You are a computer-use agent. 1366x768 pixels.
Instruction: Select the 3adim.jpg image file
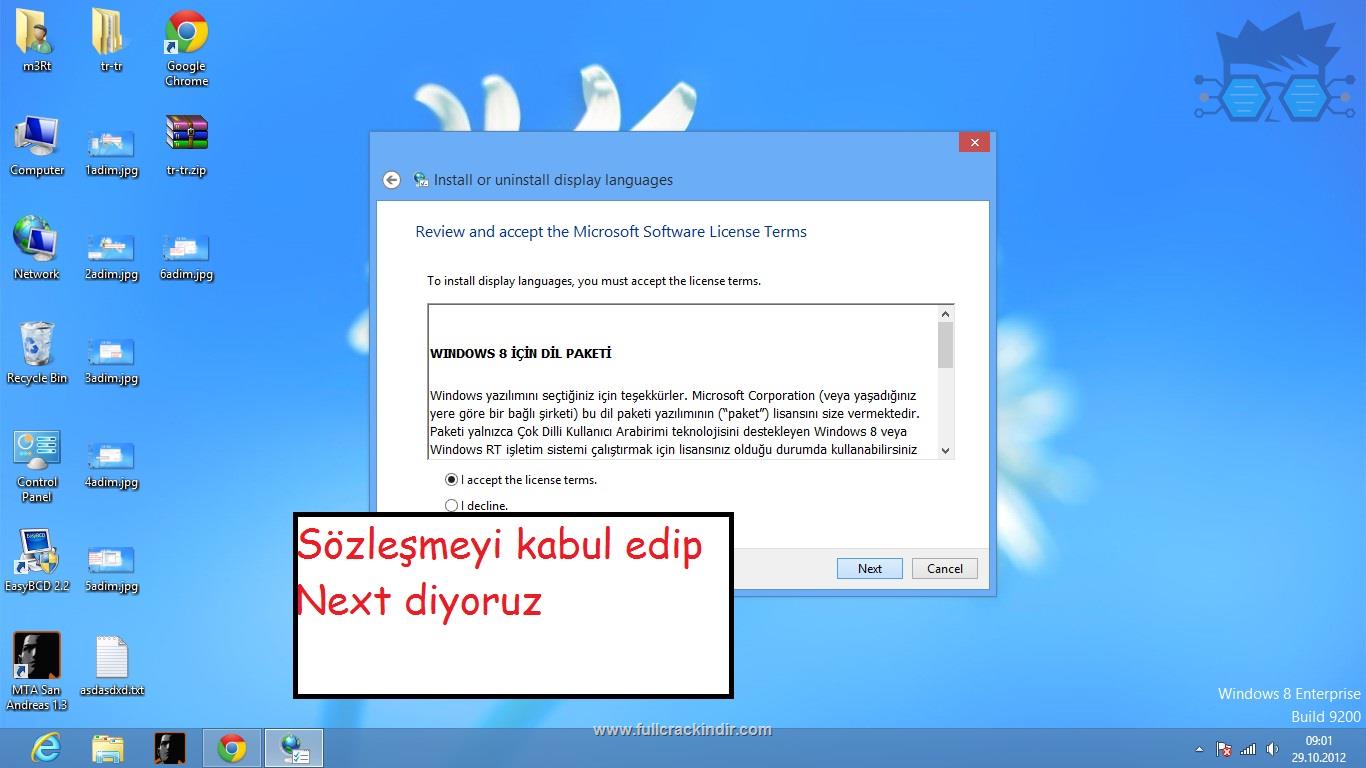click(111, 361)
